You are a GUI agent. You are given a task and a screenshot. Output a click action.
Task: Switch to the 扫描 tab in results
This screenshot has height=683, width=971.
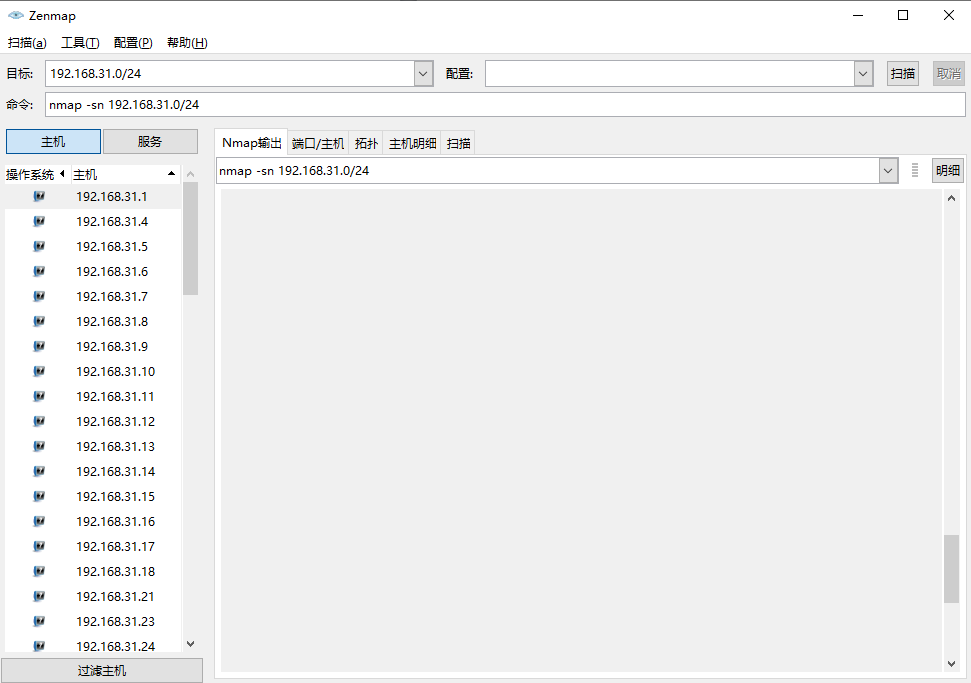[458, 144]
